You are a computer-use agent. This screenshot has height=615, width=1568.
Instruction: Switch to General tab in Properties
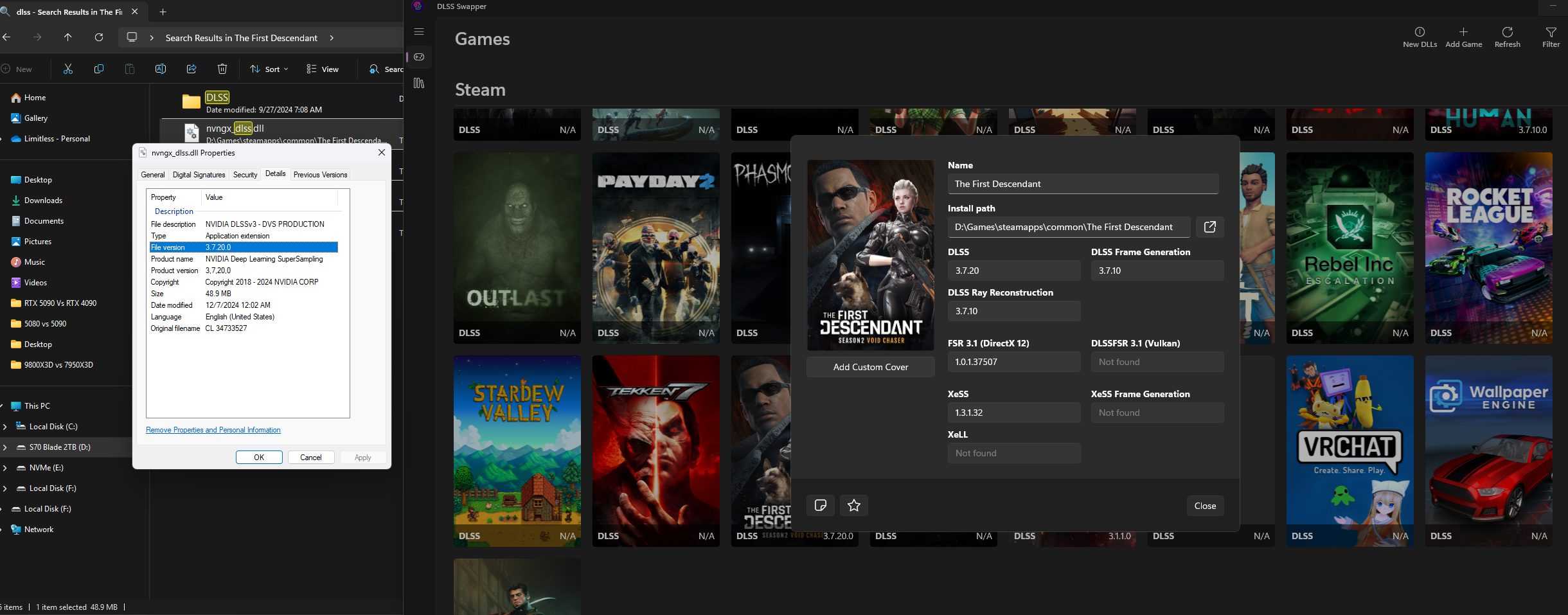pos(152,175)
